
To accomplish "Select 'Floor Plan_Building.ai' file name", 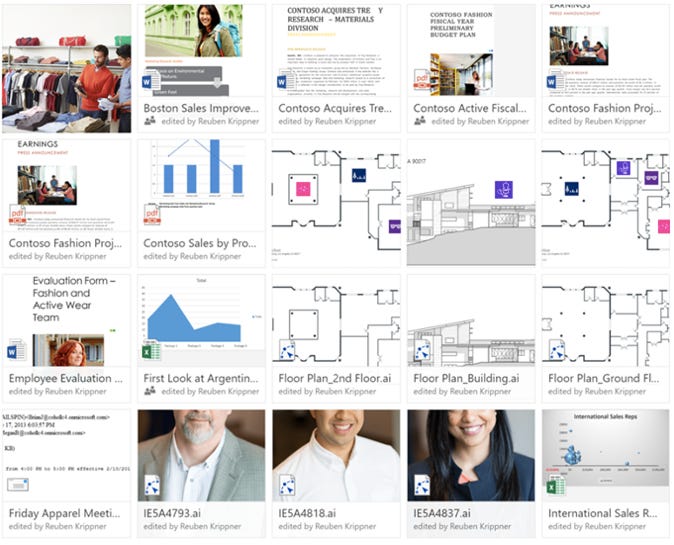I will [x=466, y=378].
